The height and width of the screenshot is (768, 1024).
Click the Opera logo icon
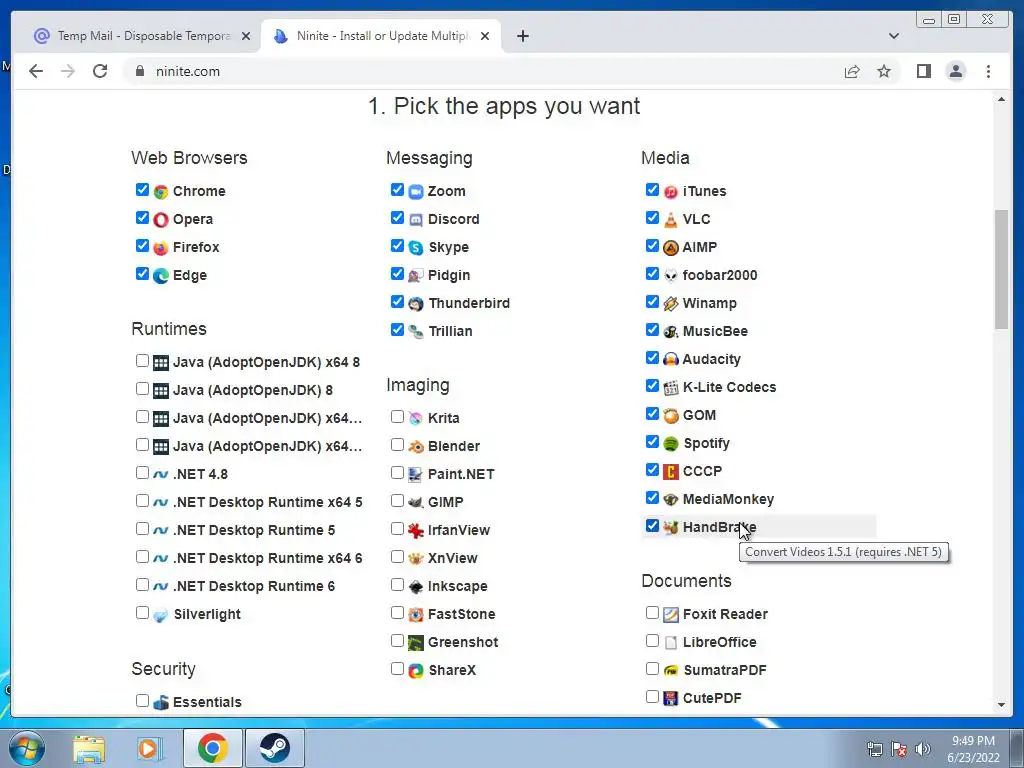tap(161, 219)
